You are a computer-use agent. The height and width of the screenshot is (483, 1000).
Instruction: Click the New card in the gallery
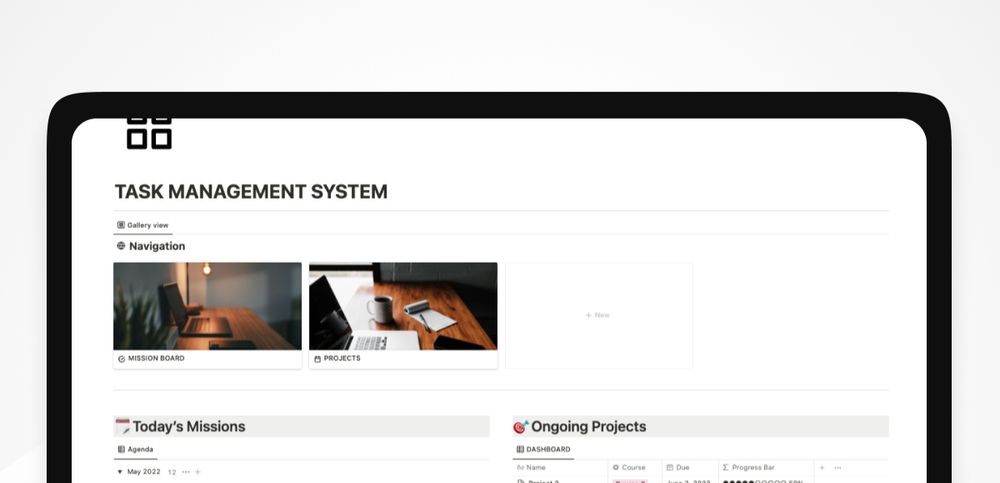(x=598, y=315)
